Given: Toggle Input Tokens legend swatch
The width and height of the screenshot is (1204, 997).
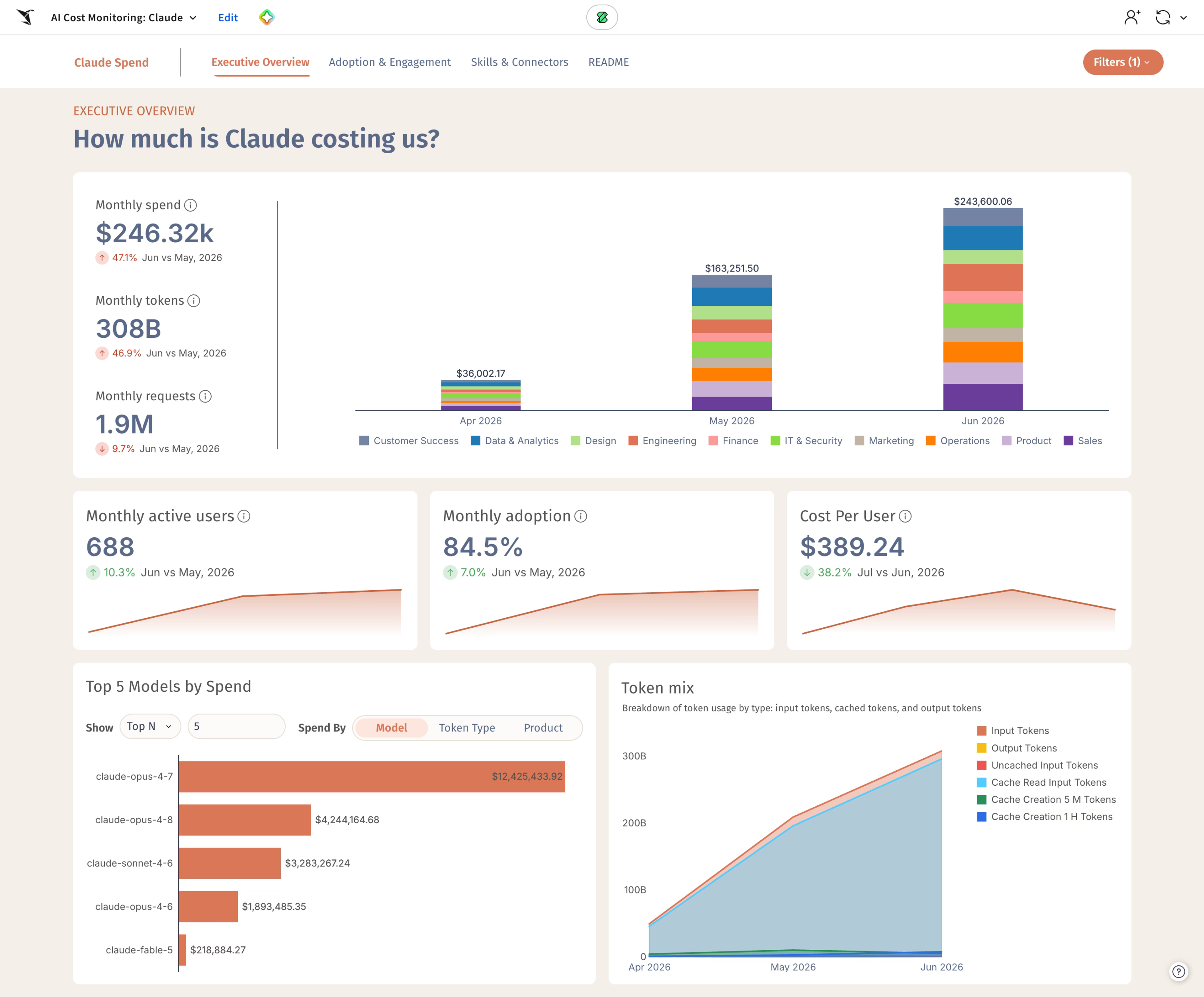Looking at the screenshot, I should [x=982, y=731].
